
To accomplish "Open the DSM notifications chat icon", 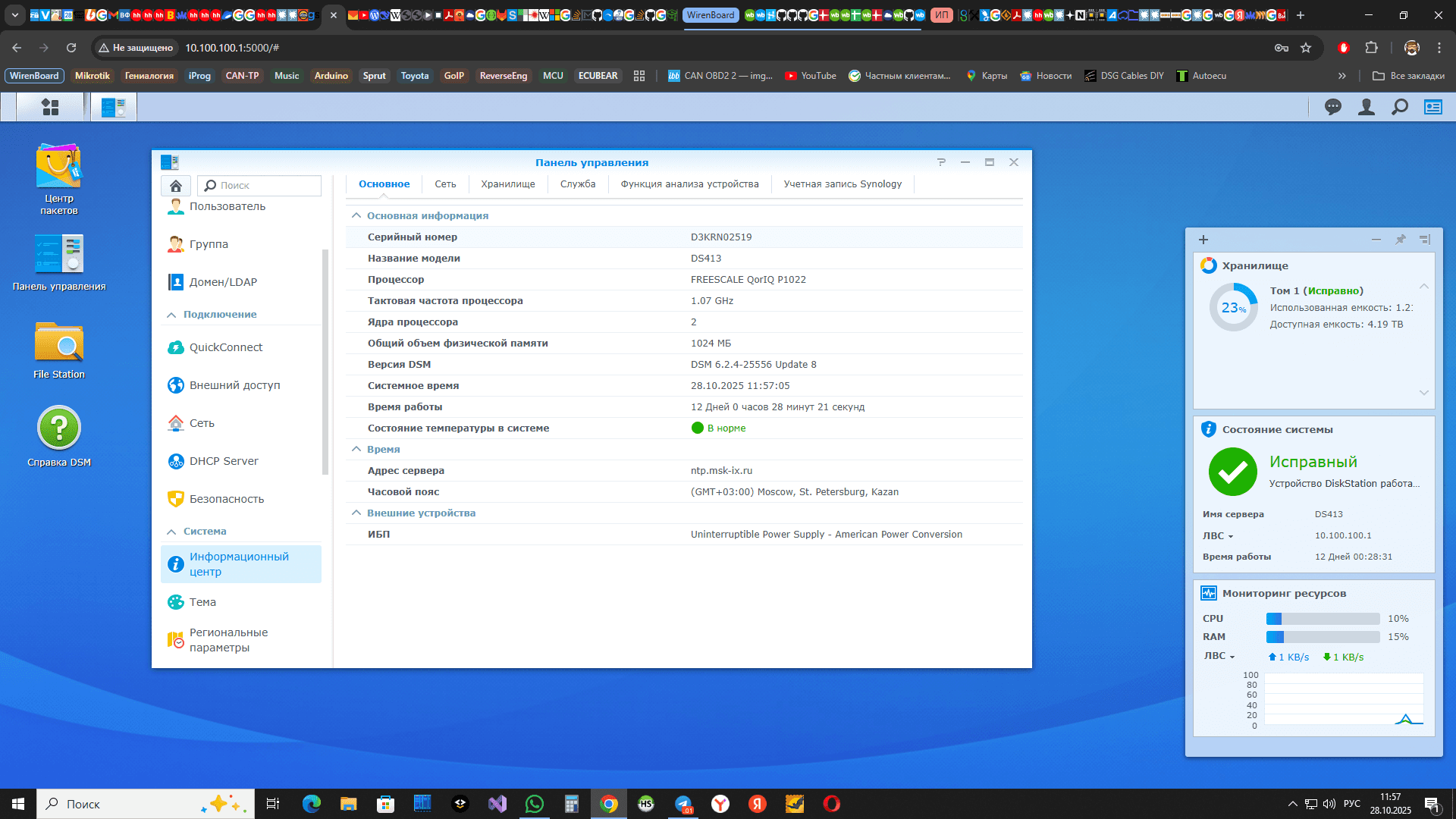I will tap(1332, 107).
